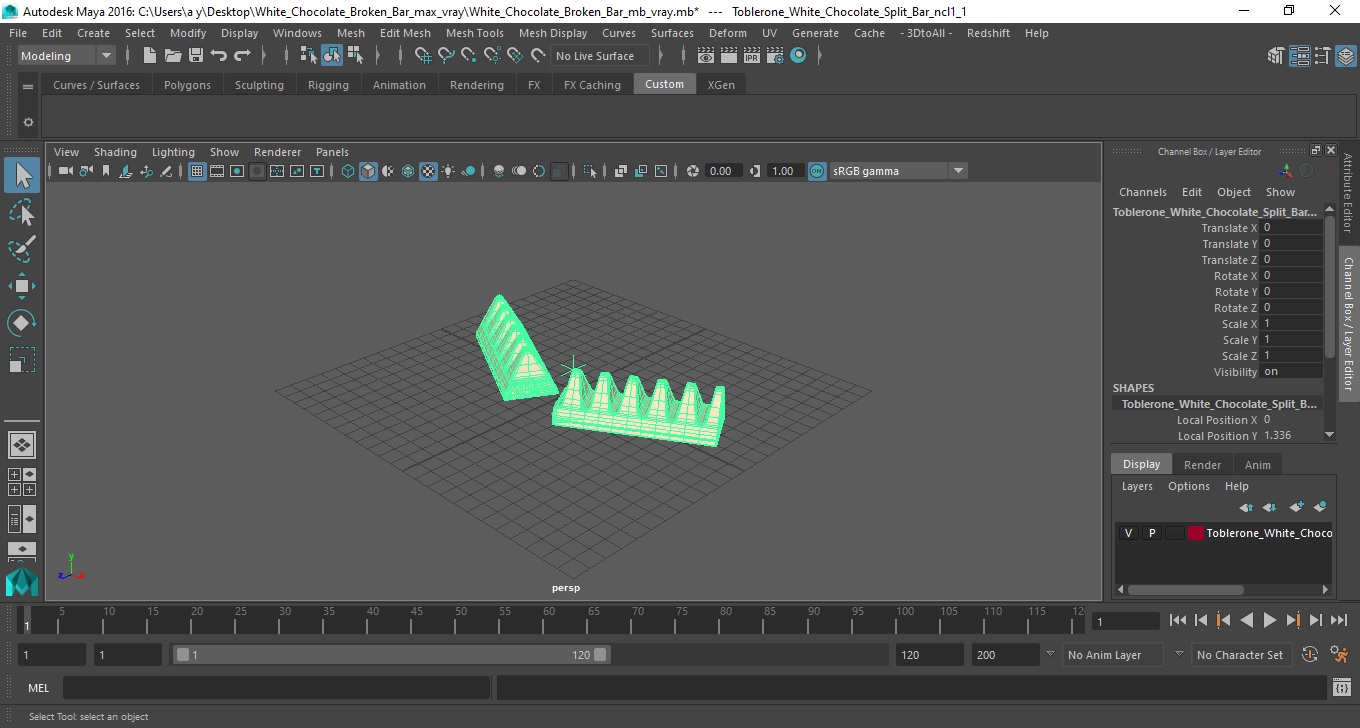This screenshot has height=728, width=1360.
Task: Select by component type mode icon
Action: 355,56
